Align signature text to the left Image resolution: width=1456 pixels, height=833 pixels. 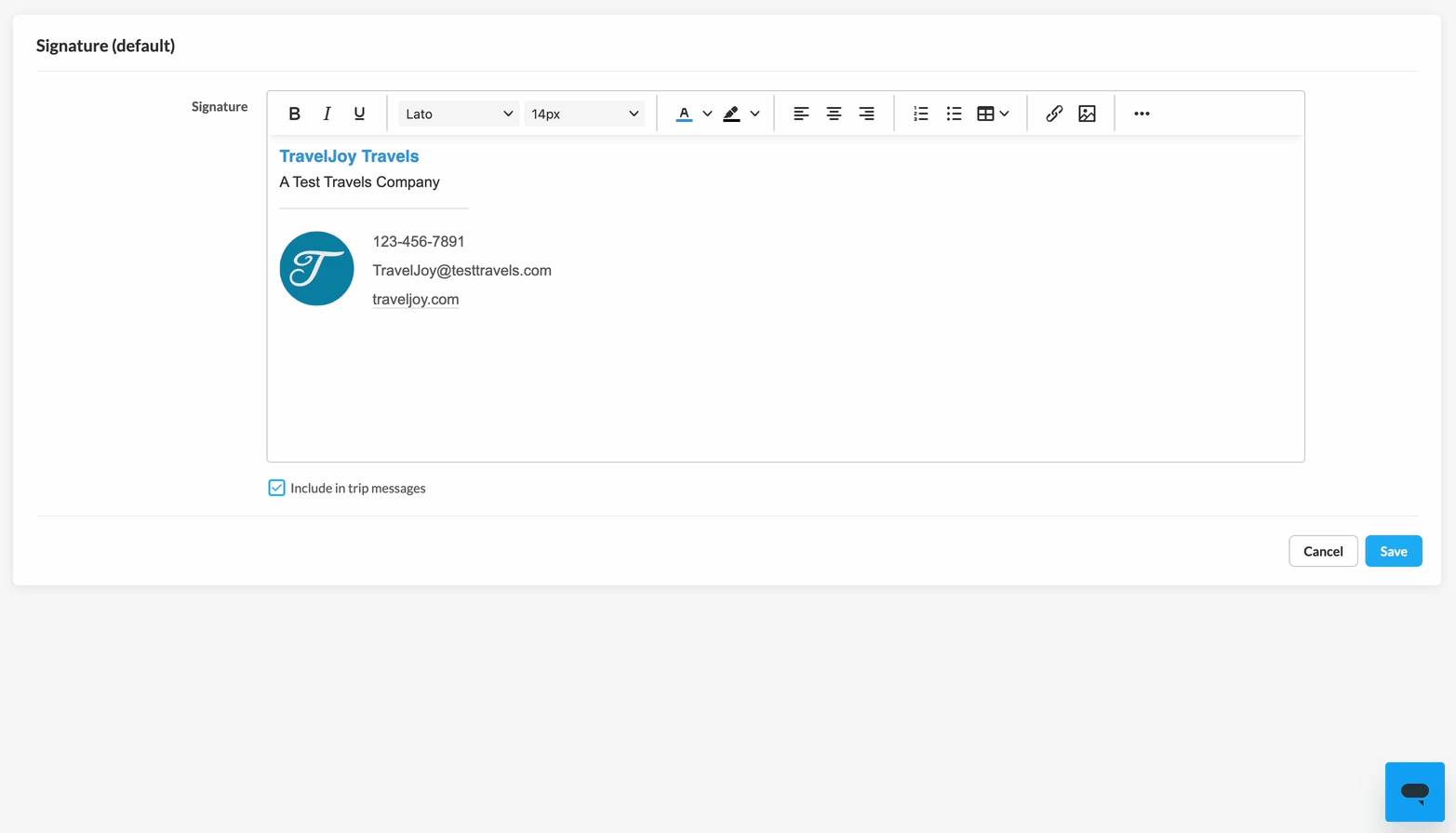coord(800,114)
